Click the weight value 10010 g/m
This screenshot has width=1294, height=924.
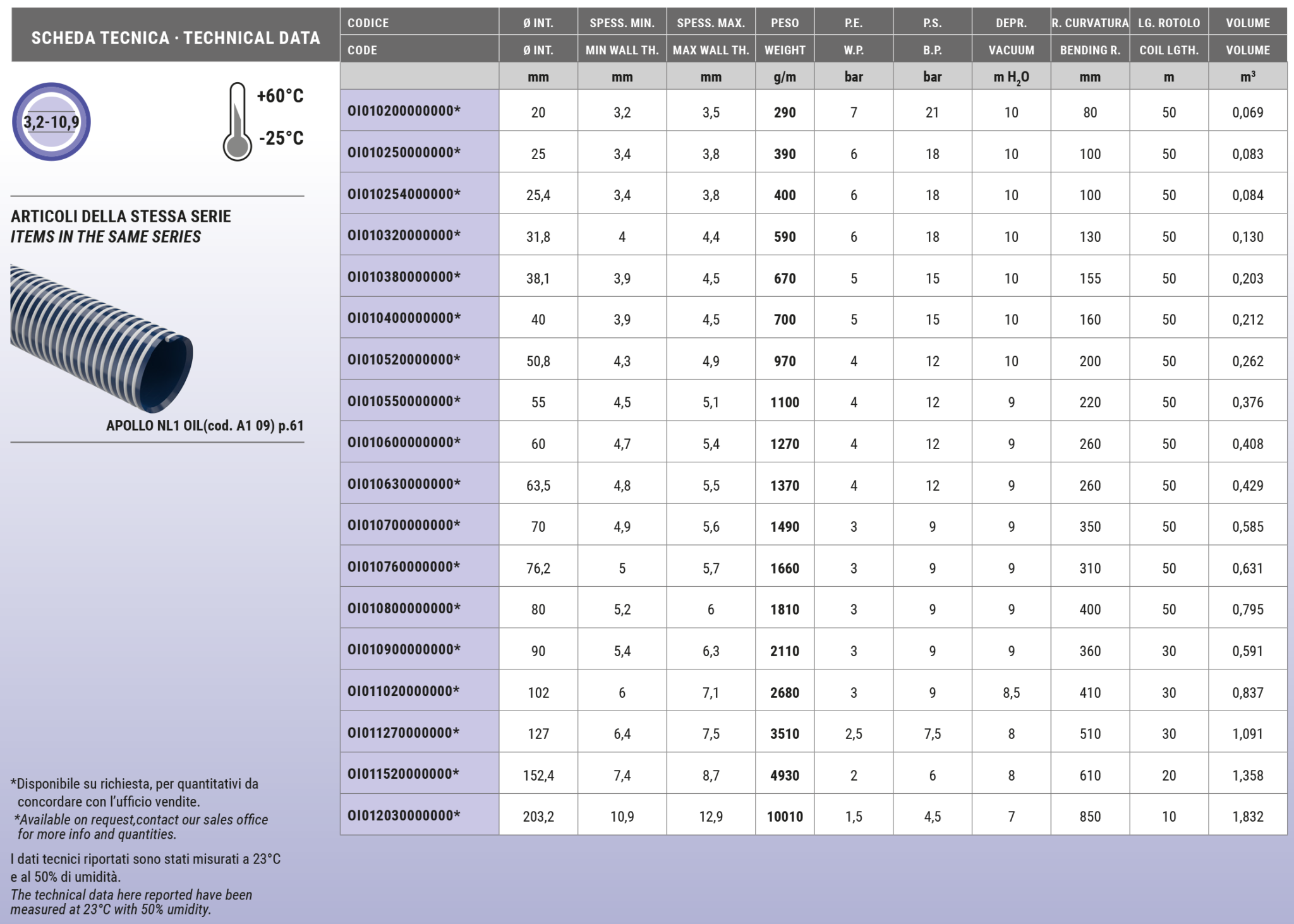click(x=785, y=817)
